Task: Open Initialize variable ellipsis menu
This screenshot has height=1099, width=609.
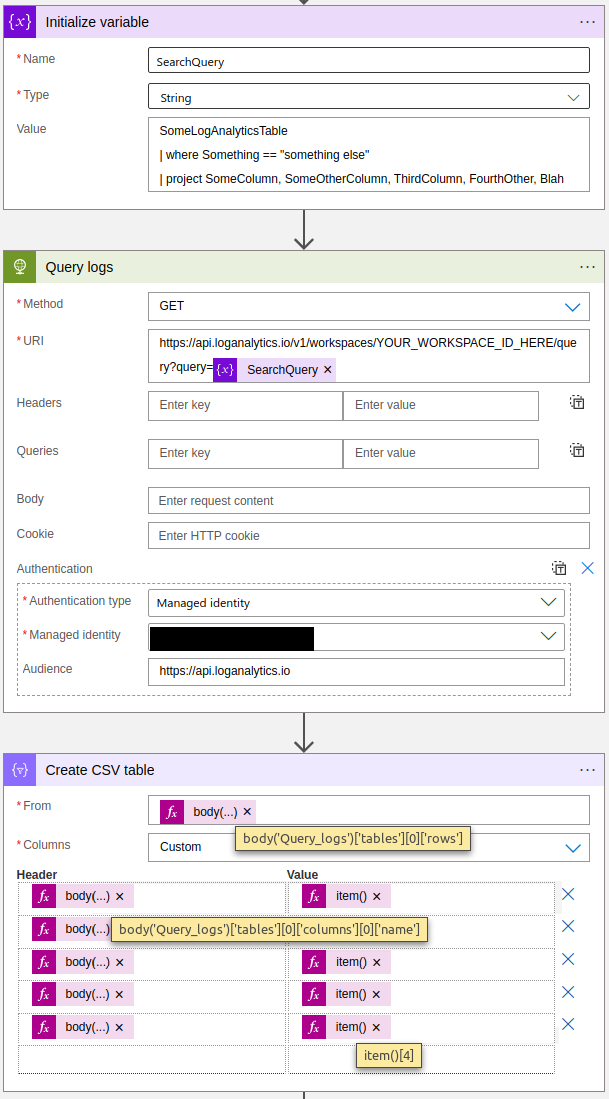Action: tap(587, 22)
